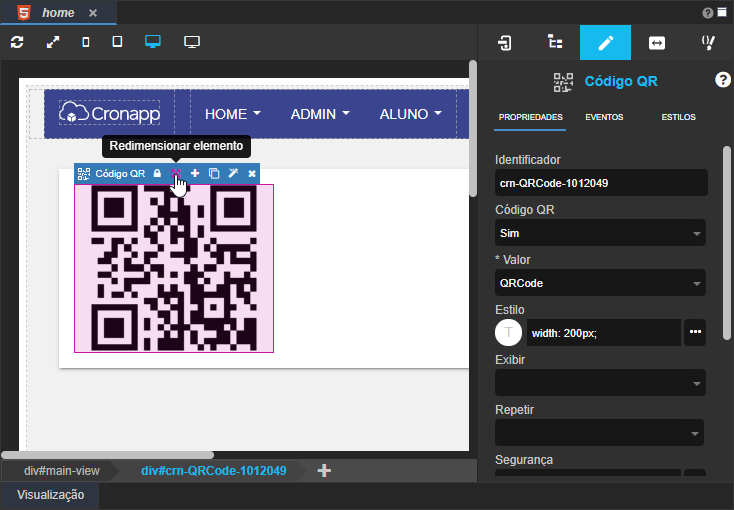The height and width of the screenshot is (510, 734).
Task: Select the pencil edit properties icon
Action: (x=605, y=43)
